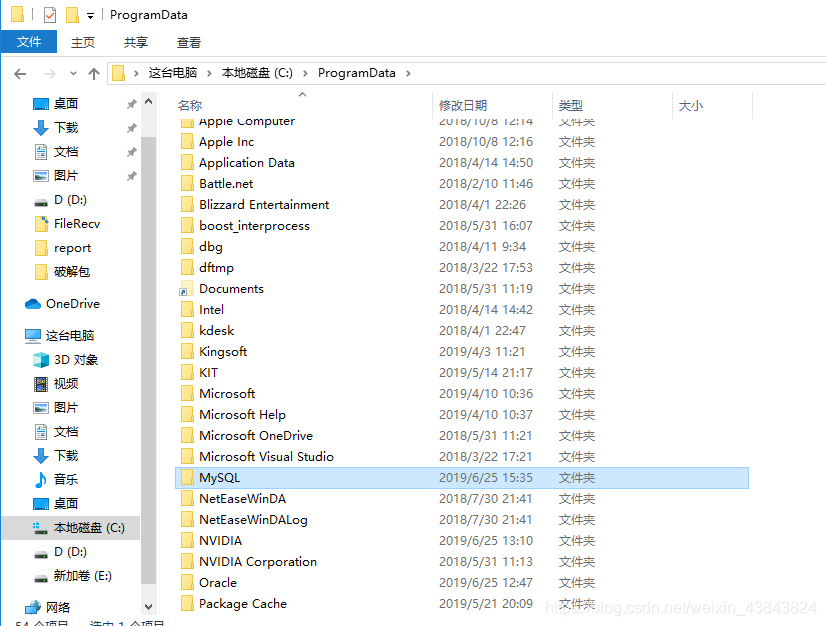
Task: Open the FileRecv folder in sidebar
Action: coord(77,224)
